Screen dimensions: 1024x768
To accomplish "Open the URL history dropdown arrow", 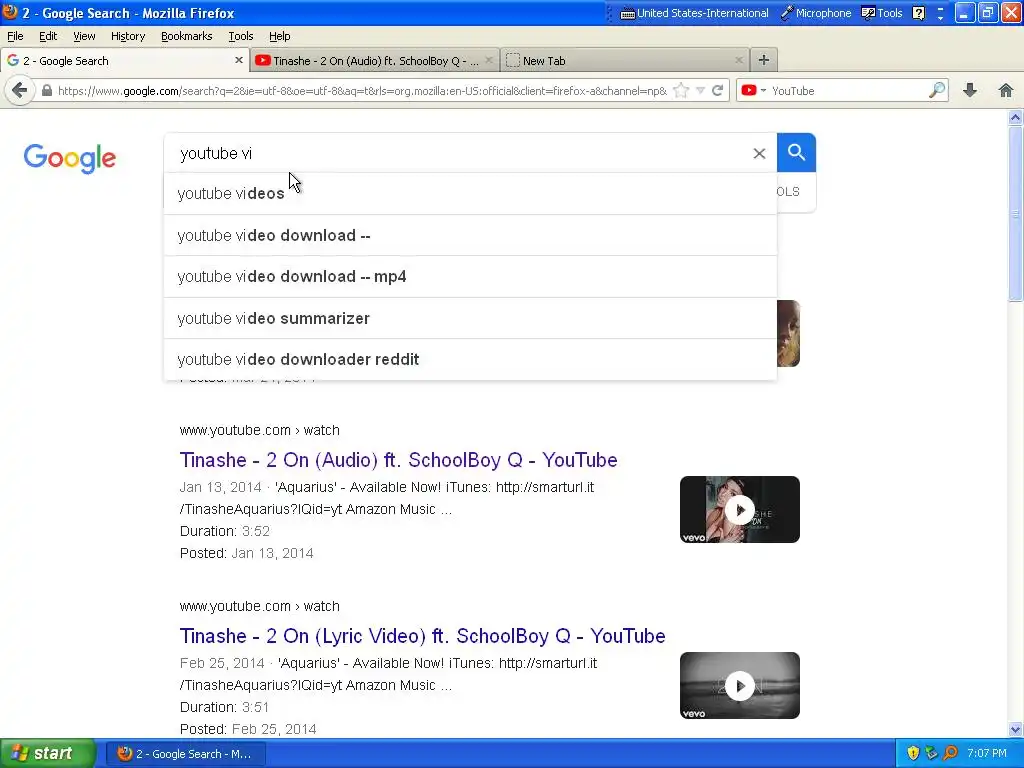I will (700, 91).
